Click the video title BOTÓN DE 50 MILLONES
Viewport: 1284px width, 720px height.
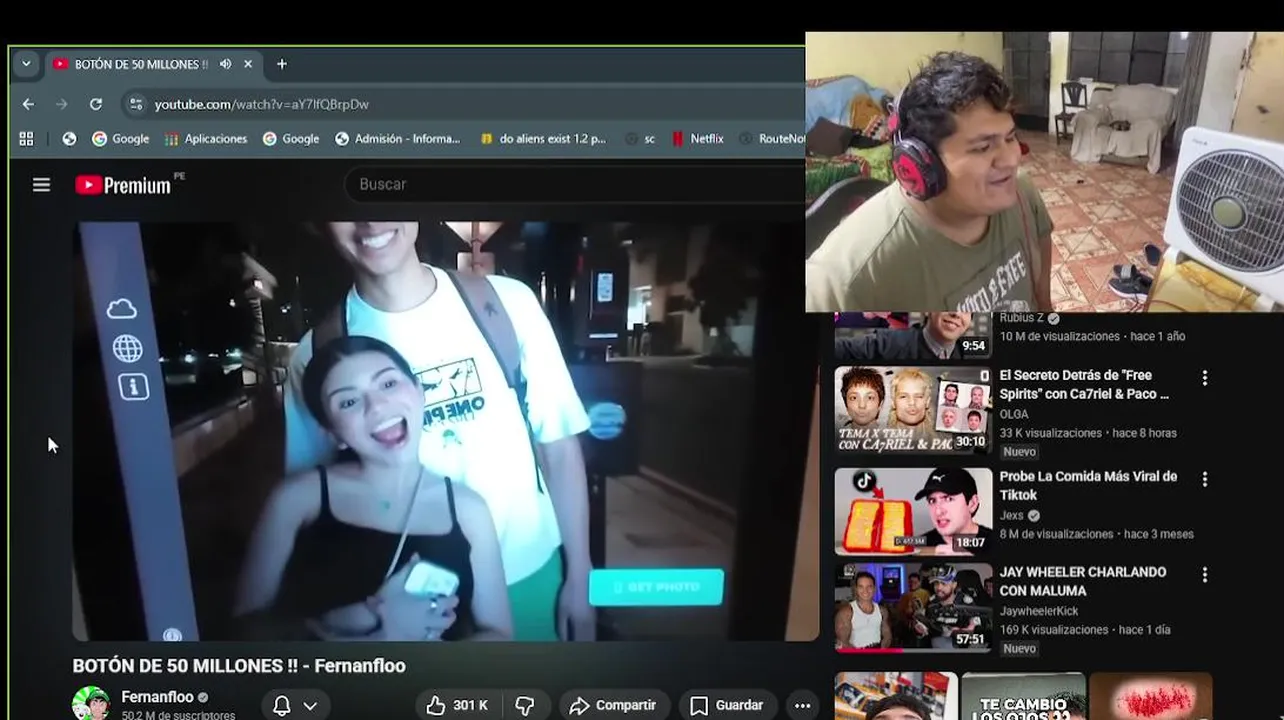point(239,666)
